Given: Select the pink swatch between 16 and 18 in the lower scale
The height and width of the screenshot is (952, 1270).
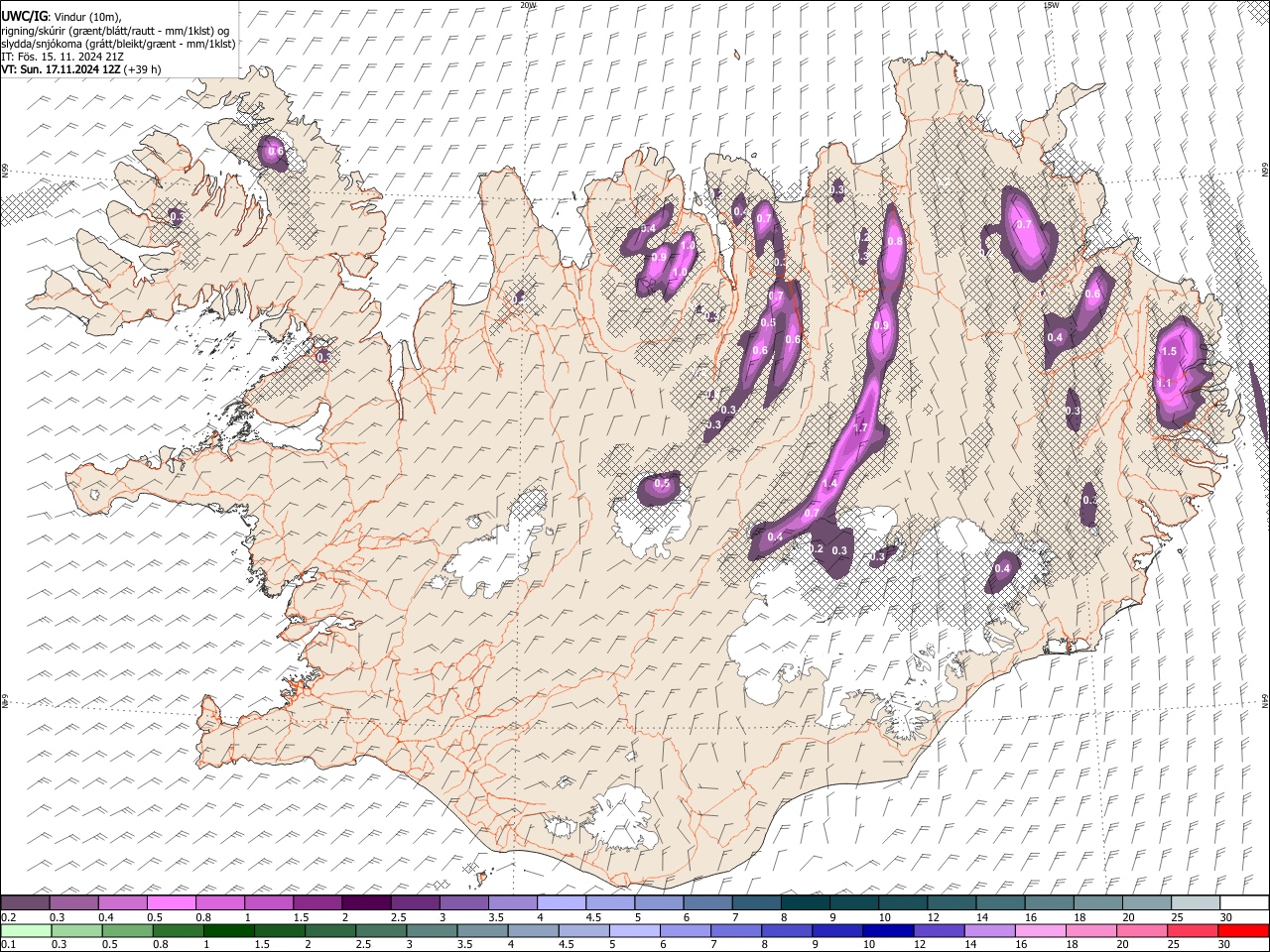Looking at the screenshot, I should pos(1039,931).
